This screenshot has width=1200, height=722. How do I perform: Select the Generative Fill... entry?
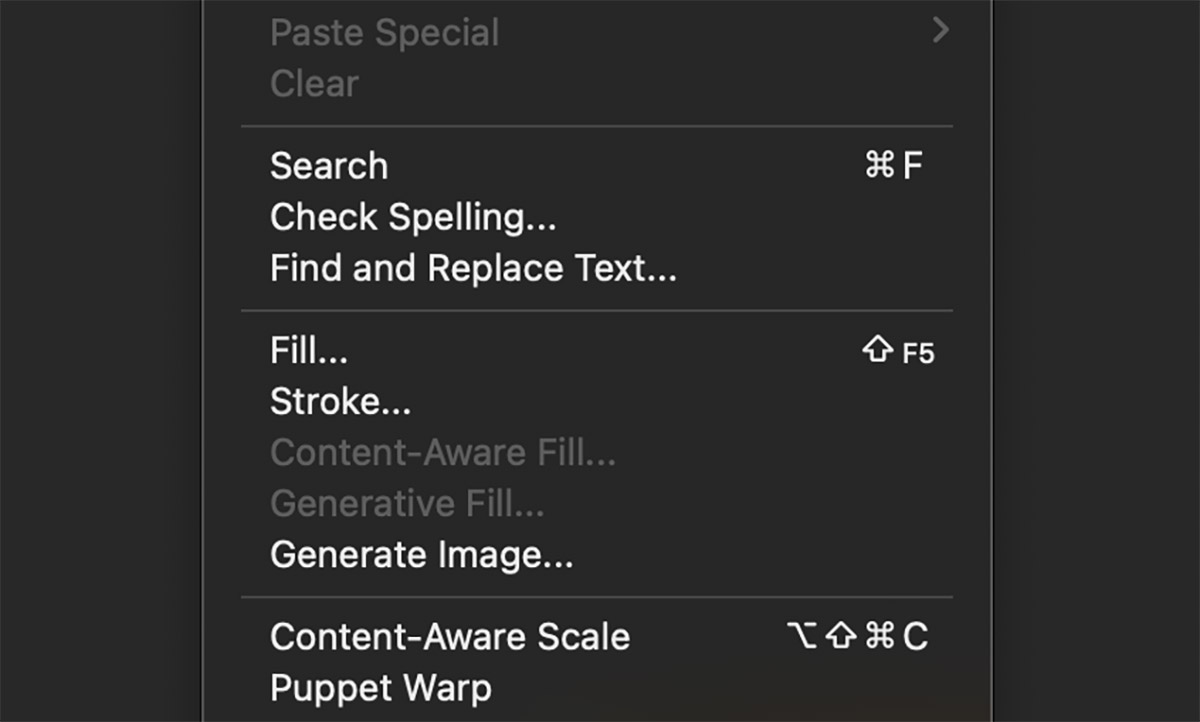[407, 504]
